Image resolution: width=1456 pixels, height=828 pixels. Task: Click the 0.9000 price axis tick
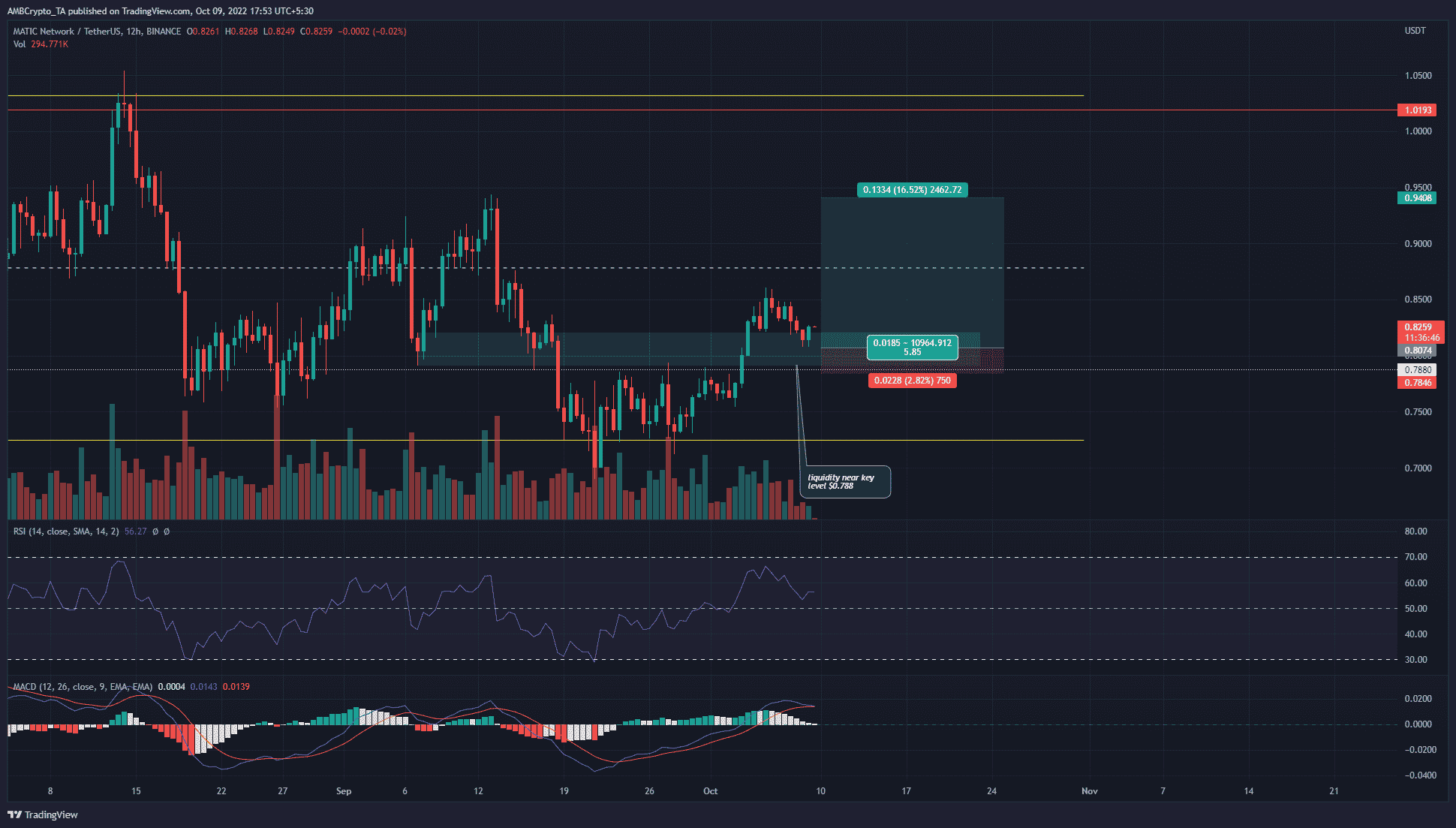click(x=1418, y=244)
